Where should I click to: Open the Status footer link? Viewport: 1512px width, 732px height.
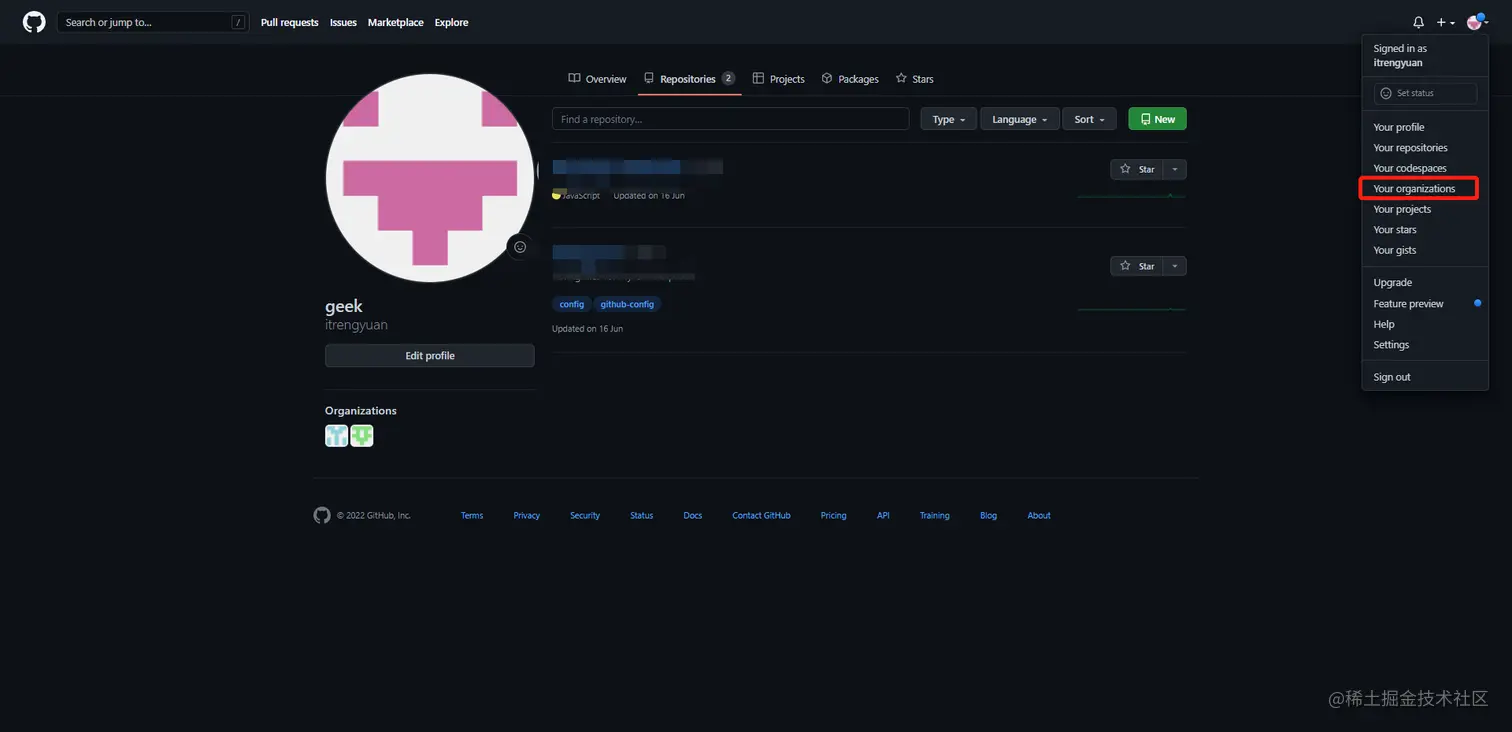(x=642, y=516)
